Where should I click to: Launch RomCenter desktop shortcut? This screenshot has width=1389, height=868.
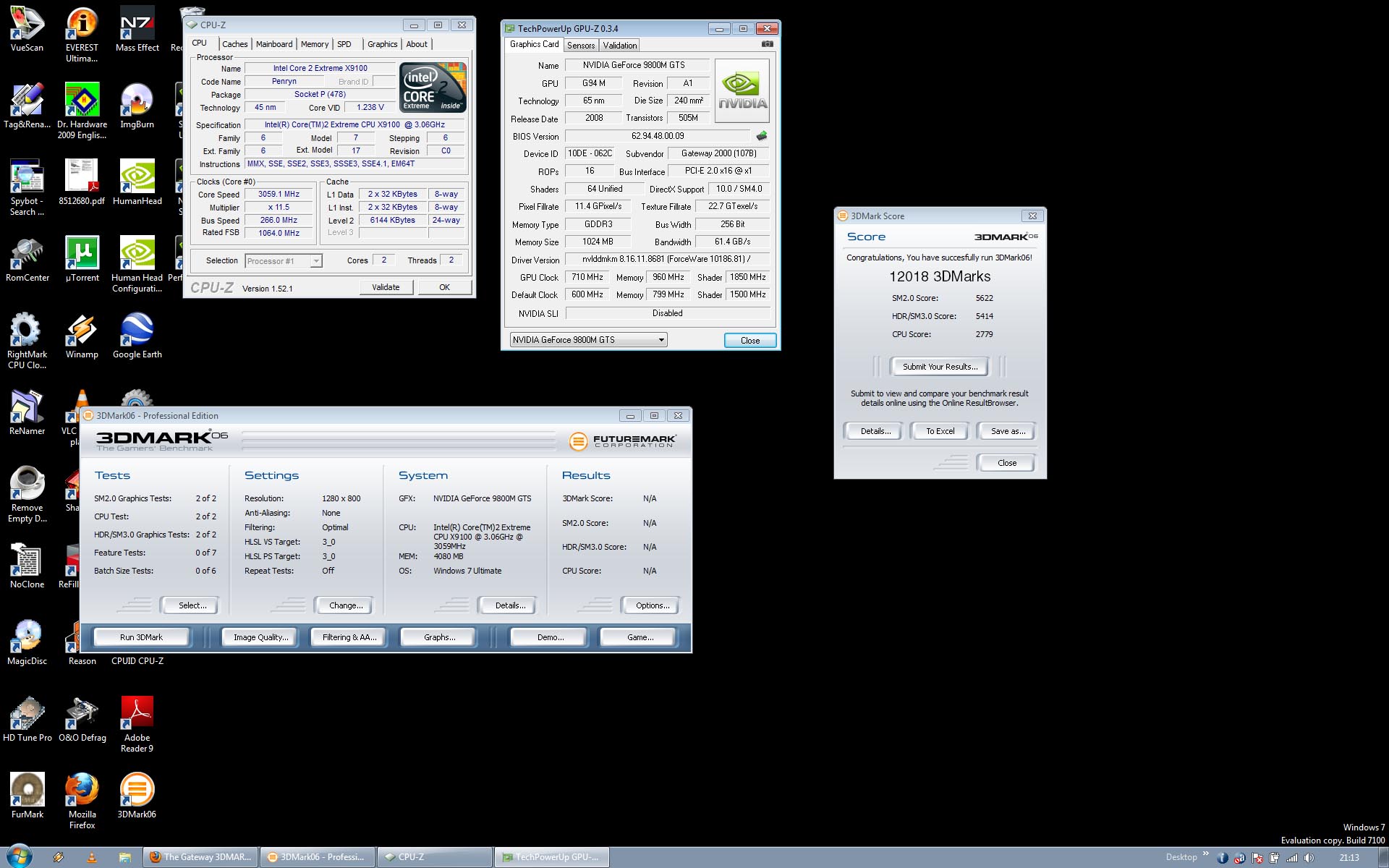point(27,259)
